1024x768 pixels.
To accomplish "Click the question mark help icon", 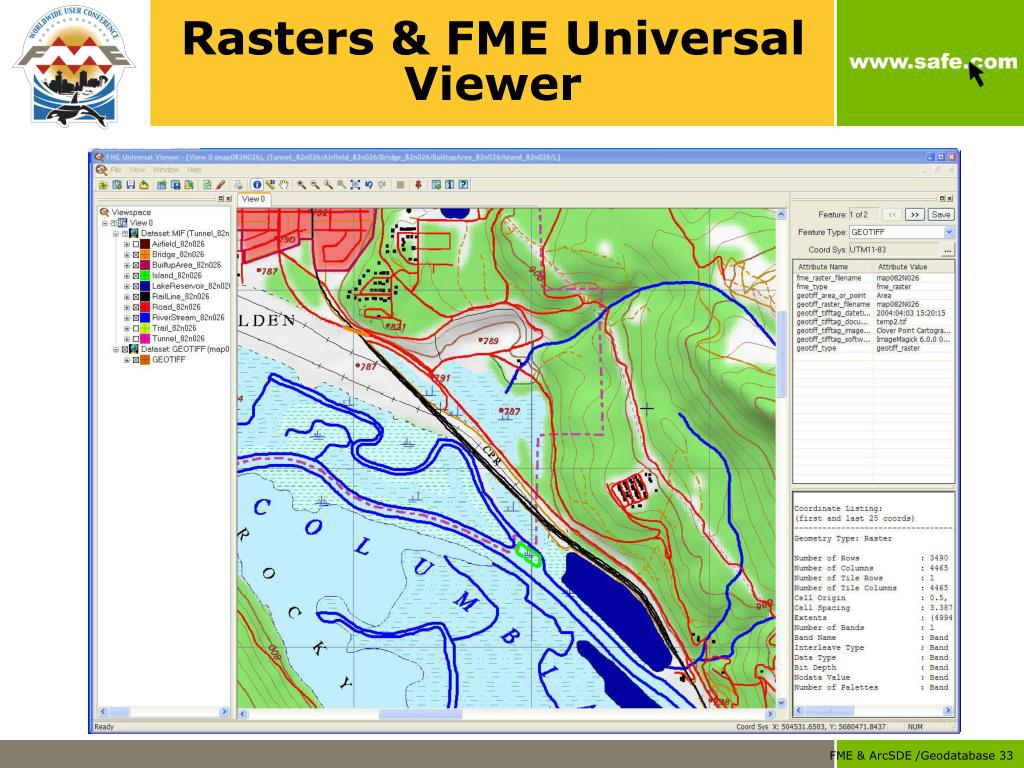I will pos(463,185).
